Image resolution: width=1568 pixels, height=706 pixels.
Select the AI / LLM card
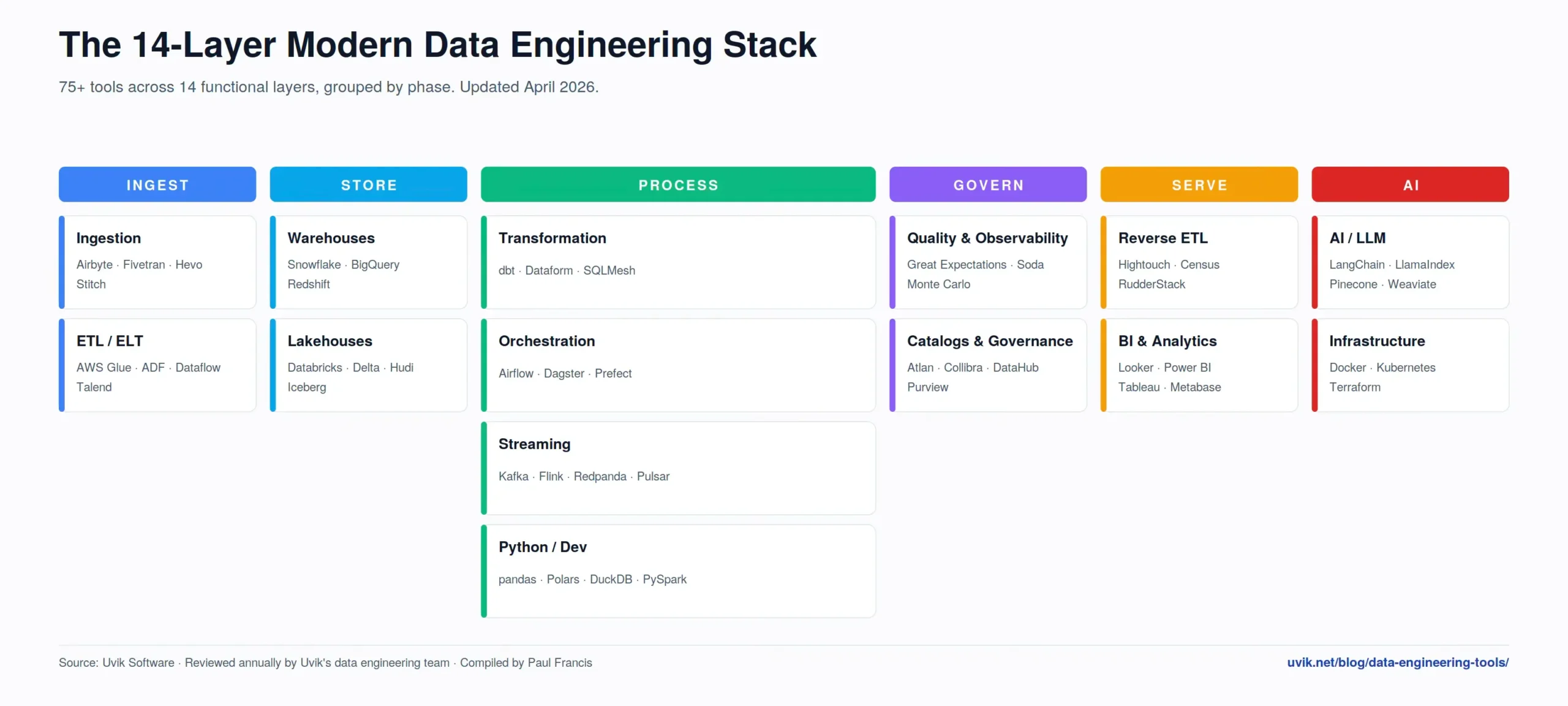(1410, 262)
